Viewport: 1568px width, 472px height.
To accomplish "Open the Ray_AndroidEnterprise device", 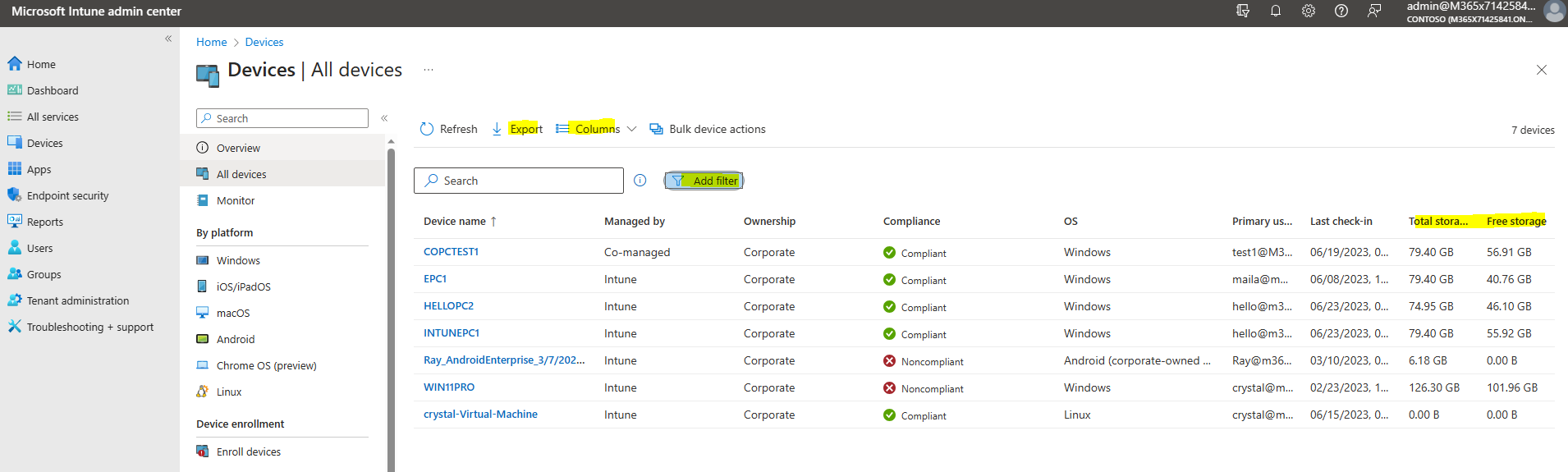I will tap(504, 360).
